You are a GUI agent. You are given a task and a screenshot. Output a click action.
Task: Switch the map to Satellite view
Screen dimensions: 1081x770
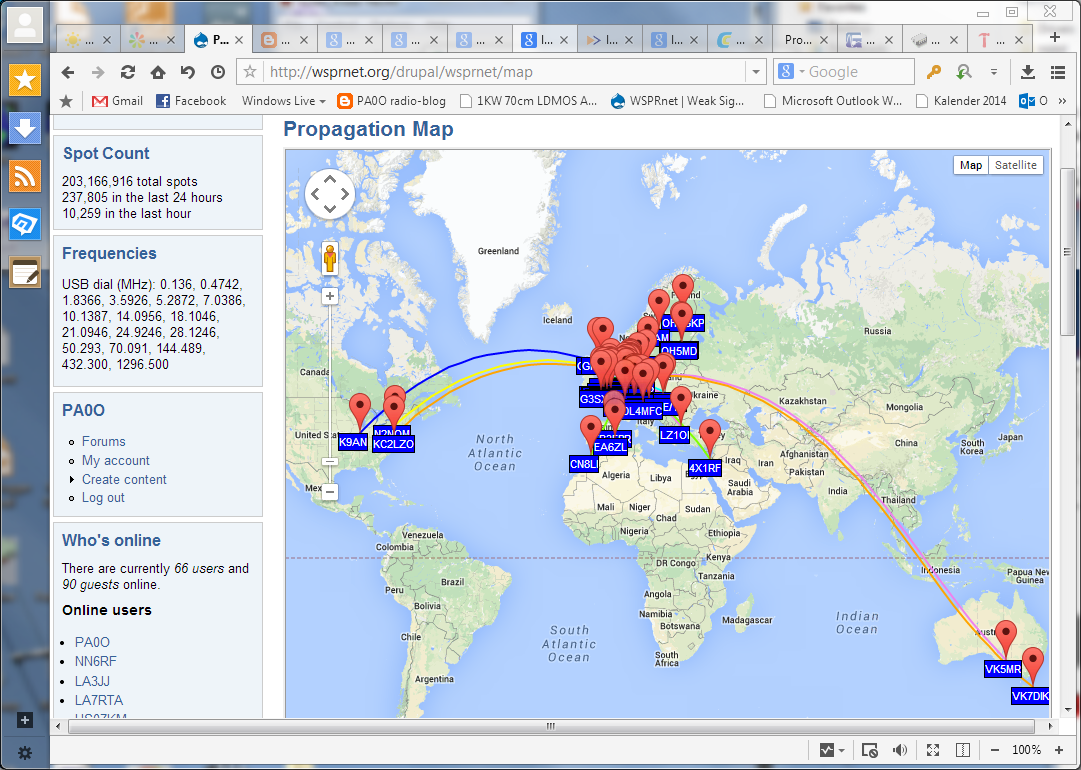coord(1016,165)
